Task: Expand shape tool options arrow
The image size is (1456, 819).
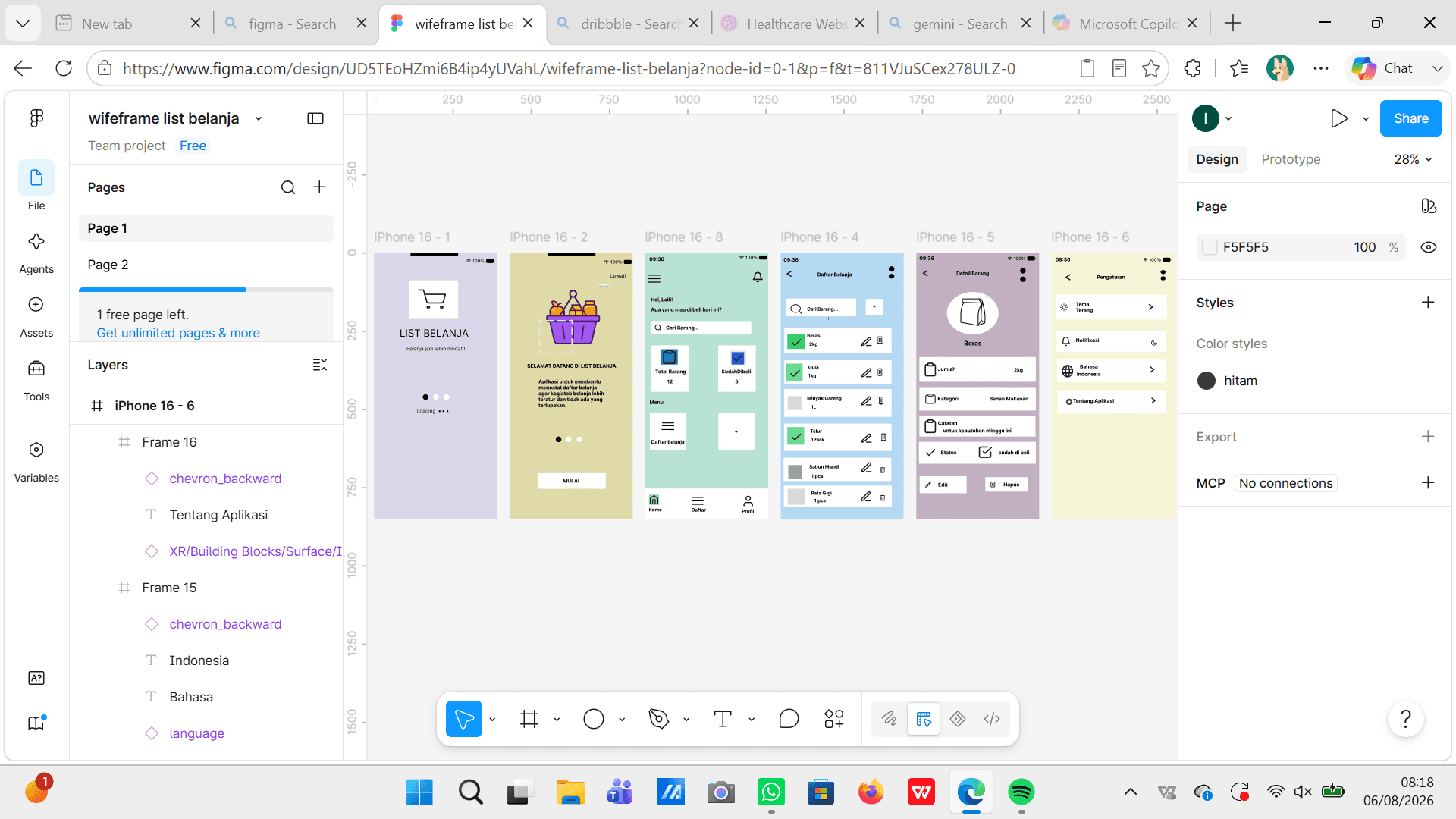Action: (622, 719)
